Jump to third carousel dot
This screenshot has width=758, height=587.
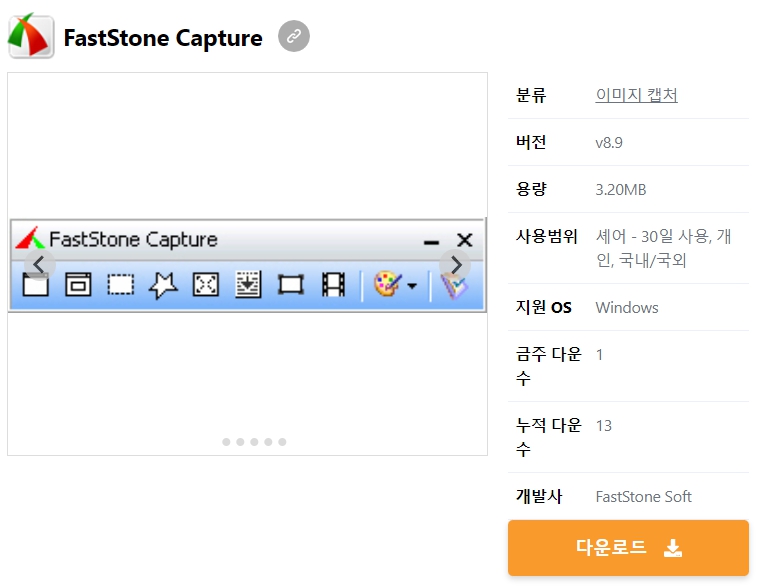point(254,442)
